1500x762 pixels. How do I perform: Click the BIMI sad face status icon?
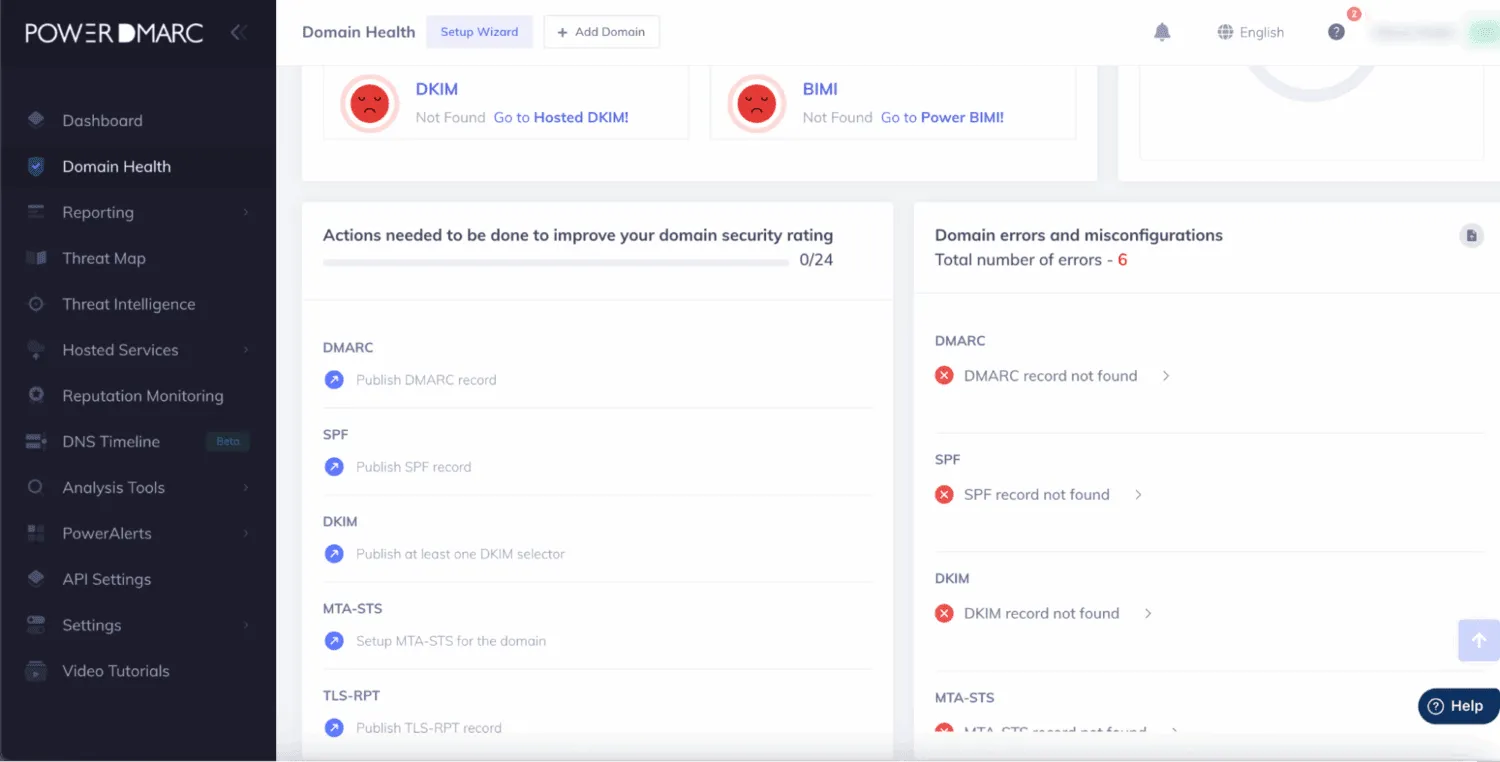tap(756, 103)
